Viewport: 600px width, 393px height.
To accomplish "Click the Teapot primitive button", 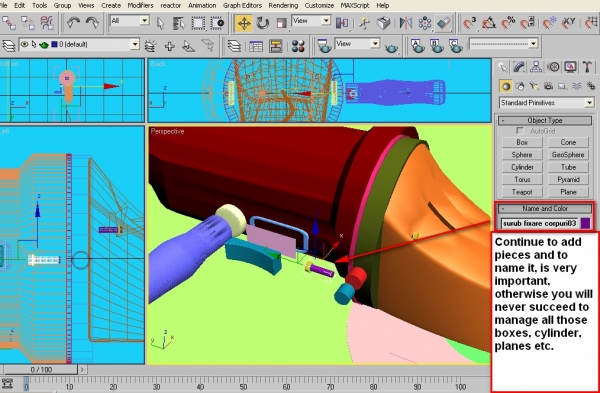I will pos(522,192).
